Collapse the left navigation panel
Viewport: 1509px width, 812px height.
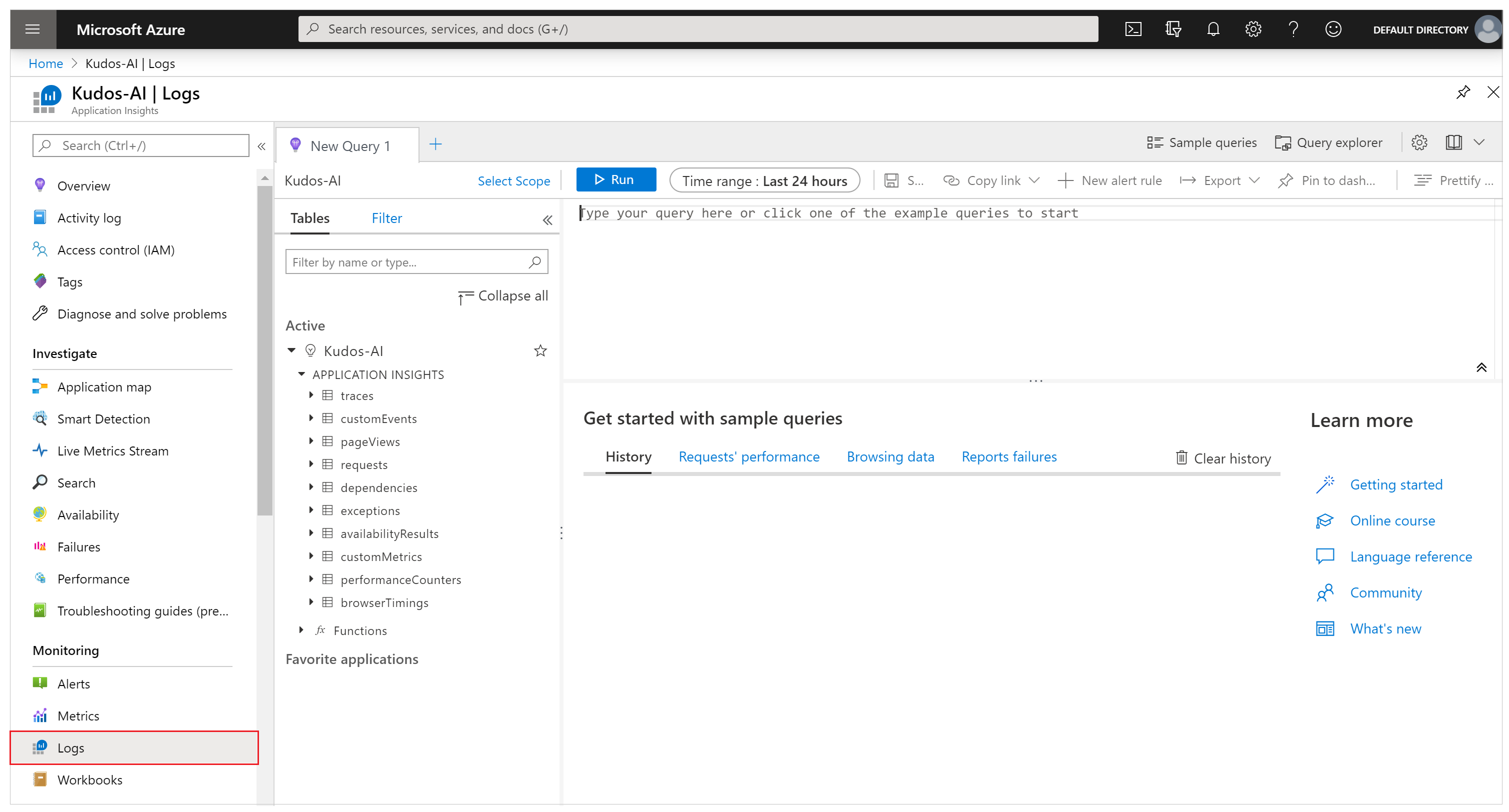coord(261,146)
